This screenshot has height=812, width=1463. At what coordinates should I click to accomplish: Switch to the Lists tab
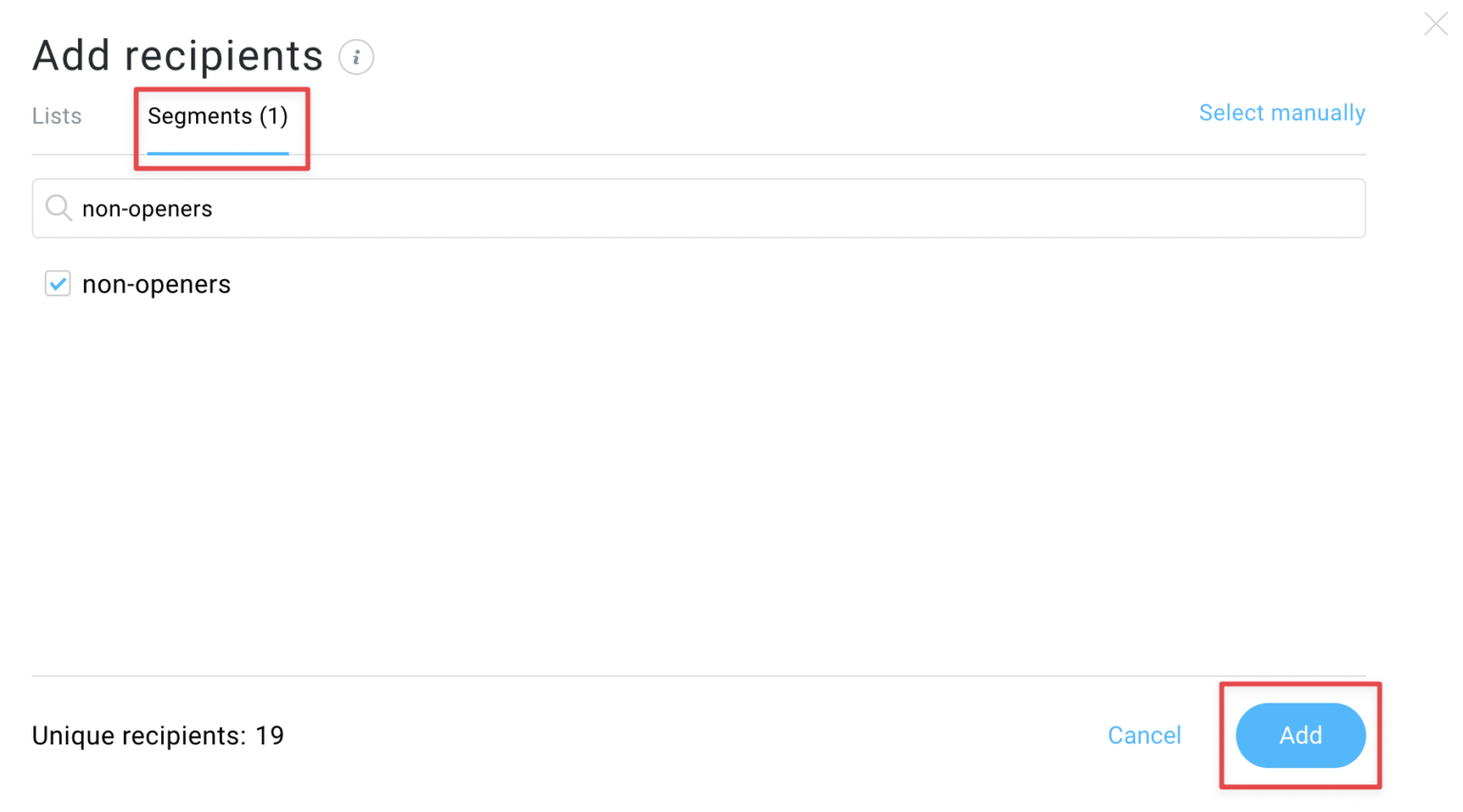pyautogui.click(x=56, y=115)
